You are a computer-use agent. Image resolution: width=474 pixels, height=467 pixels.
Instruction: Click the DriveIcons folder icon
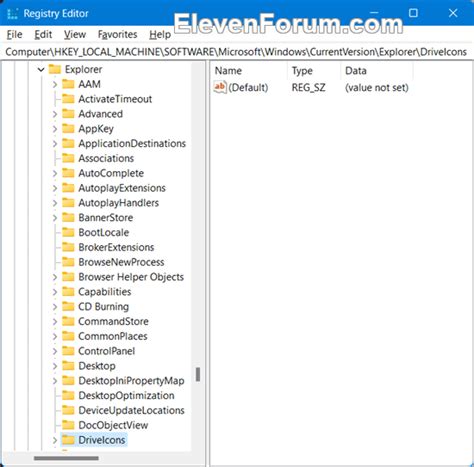click(x=68, y=440)
